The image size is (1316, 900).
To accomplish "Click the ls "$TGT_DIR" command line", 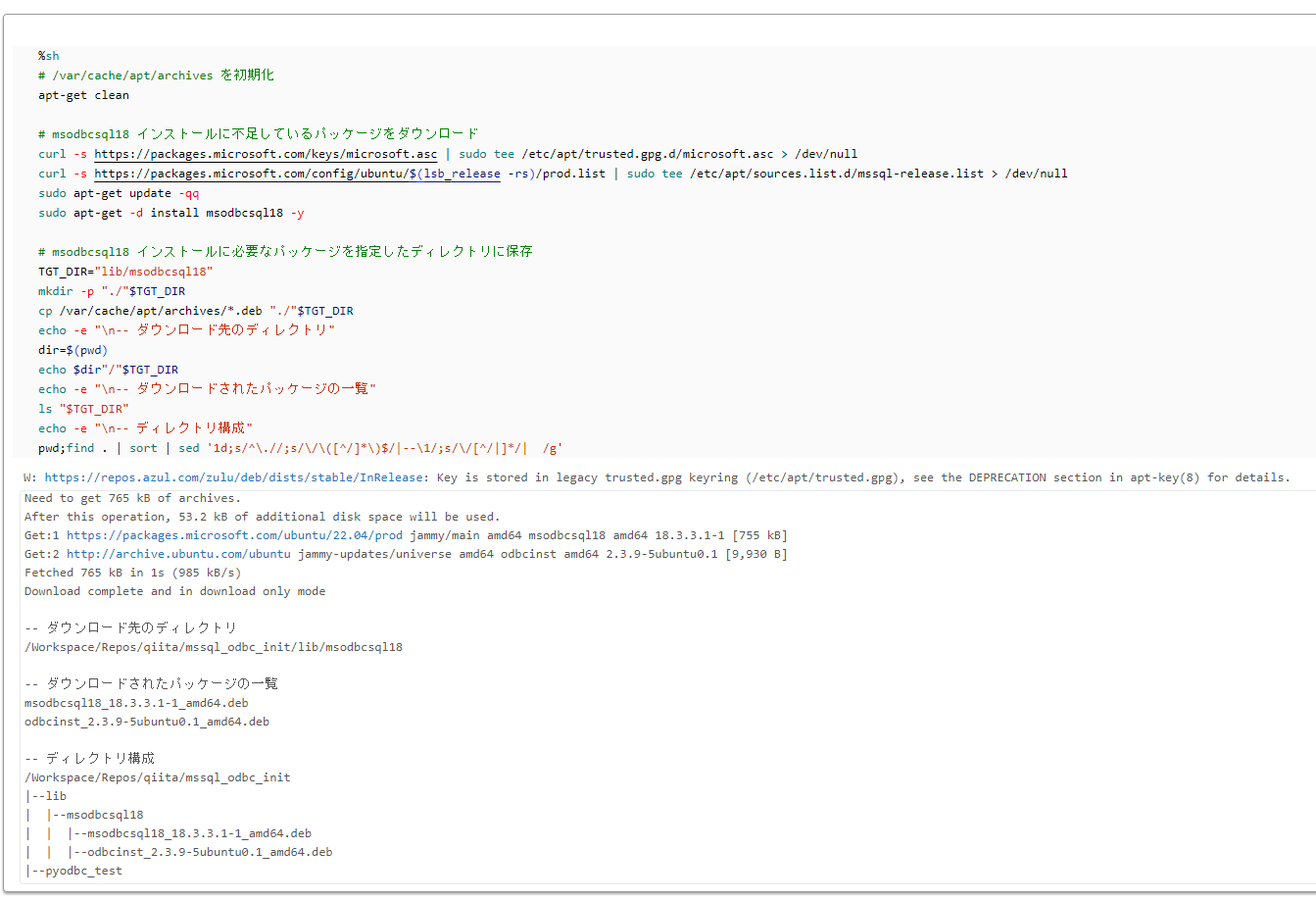I will coord(83,409).
